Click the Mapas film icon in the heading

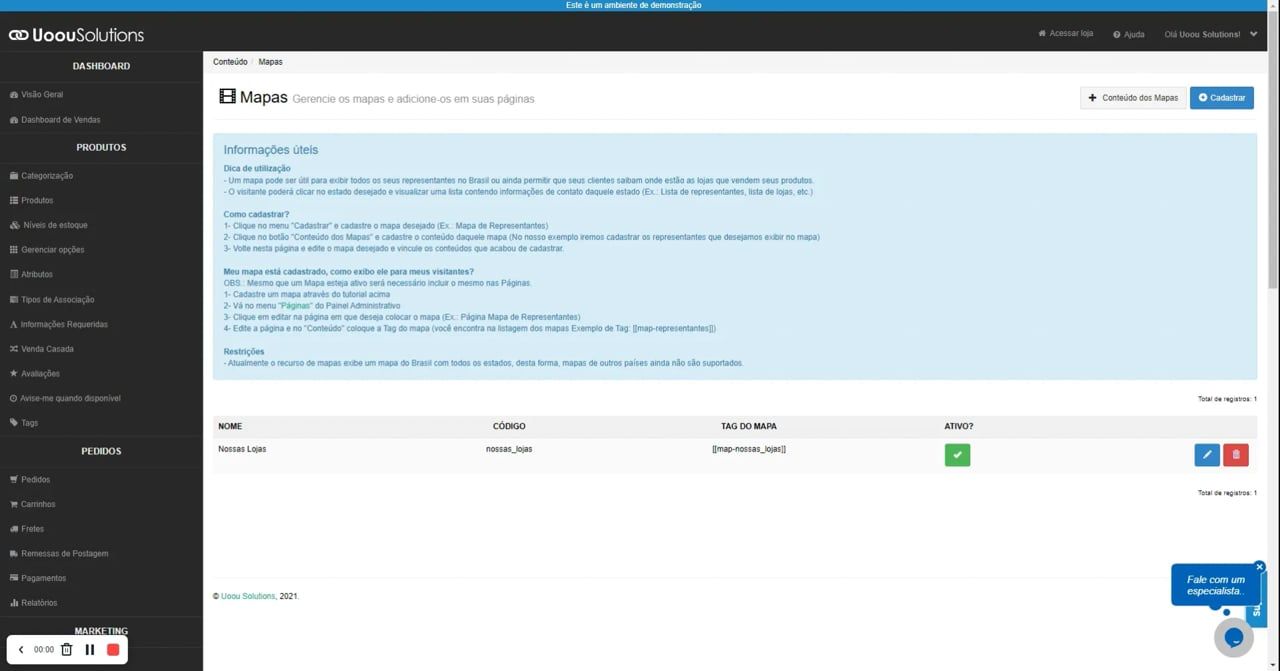pyautogui.click(x=227, y=97)
